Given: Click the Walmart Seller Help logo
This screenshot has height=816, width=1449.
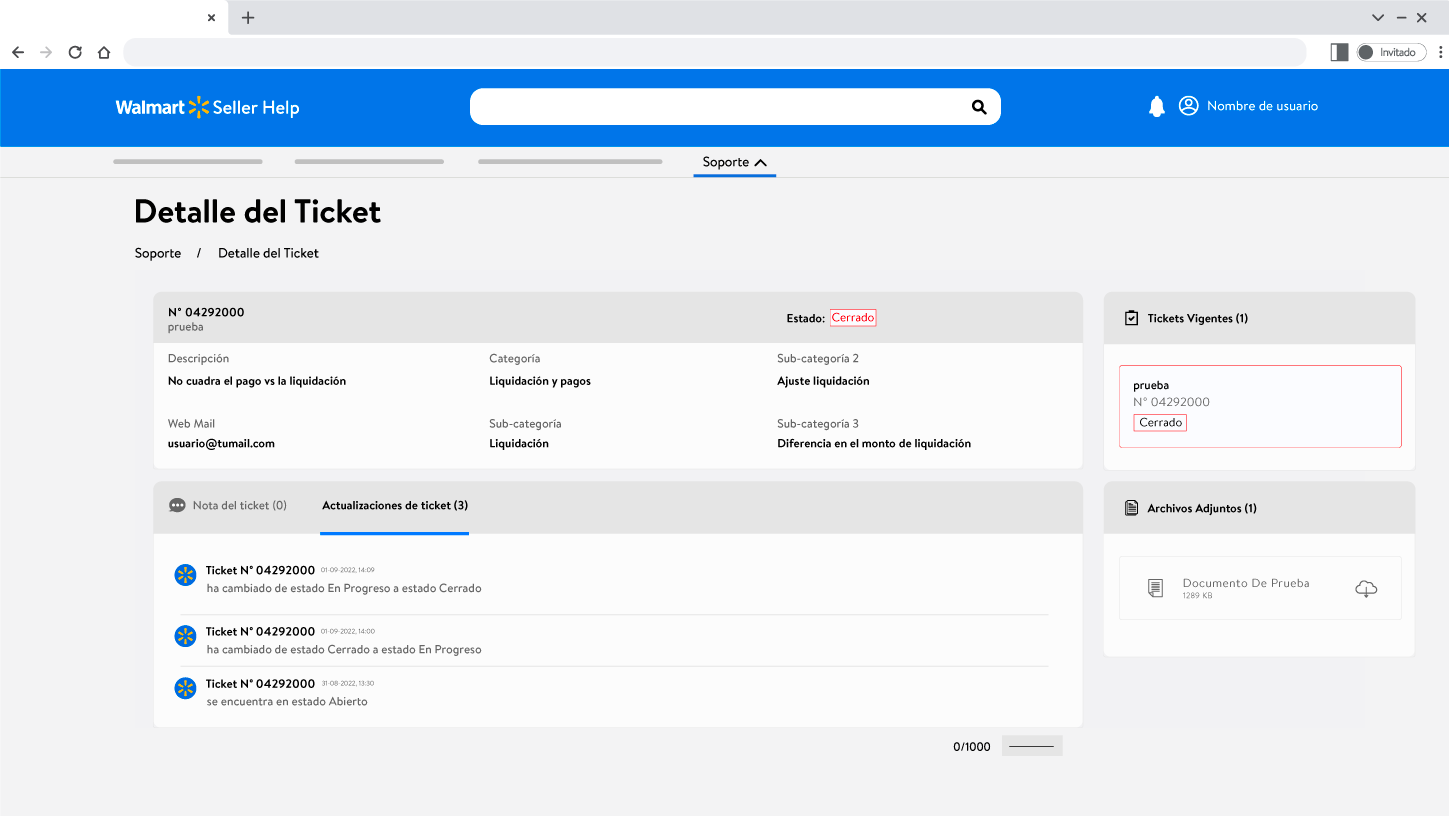Looking at the screenshot, I should [x=207, y=107].
